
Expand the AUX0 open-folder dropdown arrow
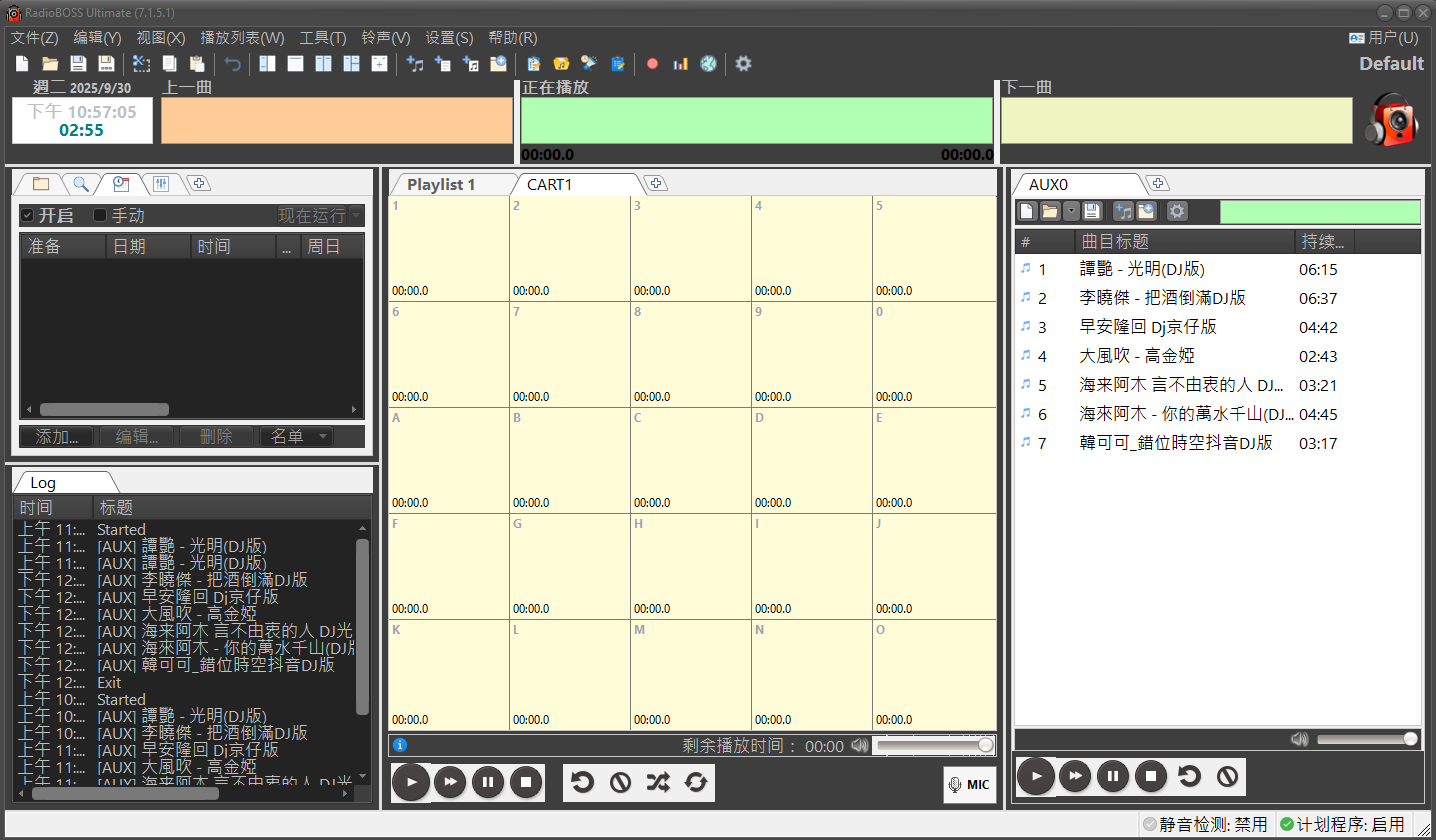point(1071,211)
